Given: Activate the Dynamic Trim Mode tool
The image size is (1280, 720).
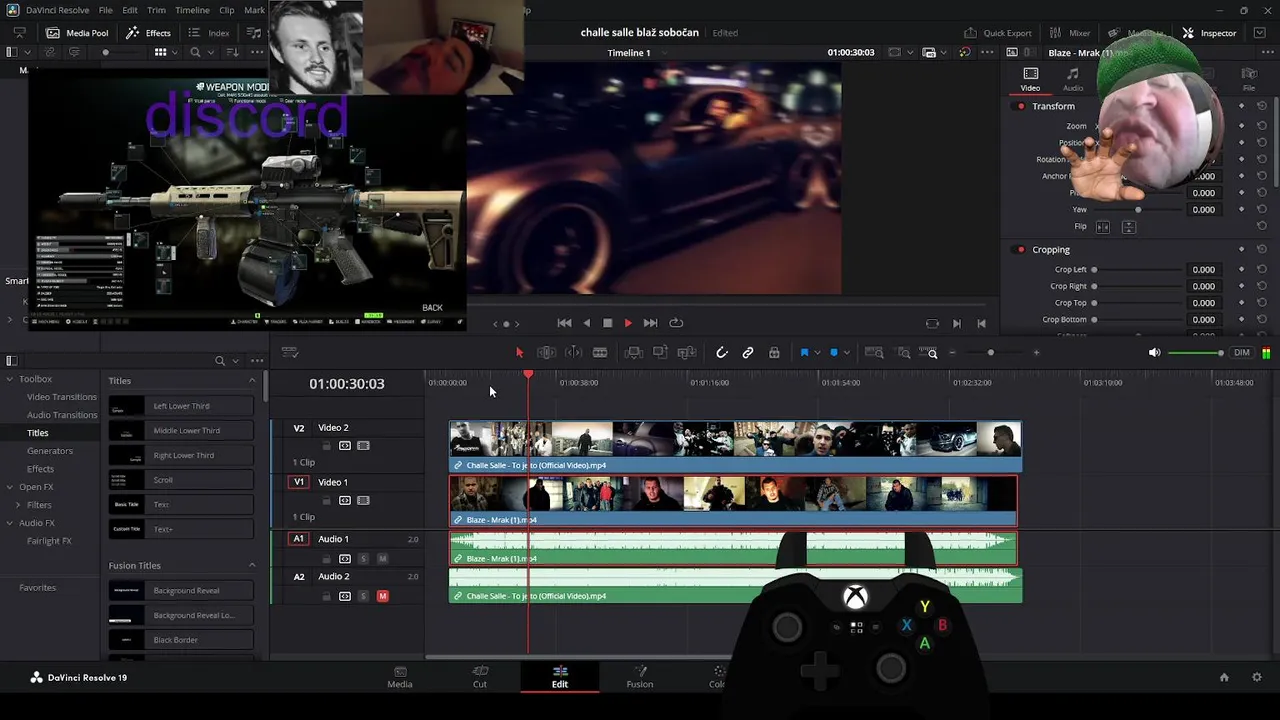Looking at the screenshot, I should (x=573, y=353).
